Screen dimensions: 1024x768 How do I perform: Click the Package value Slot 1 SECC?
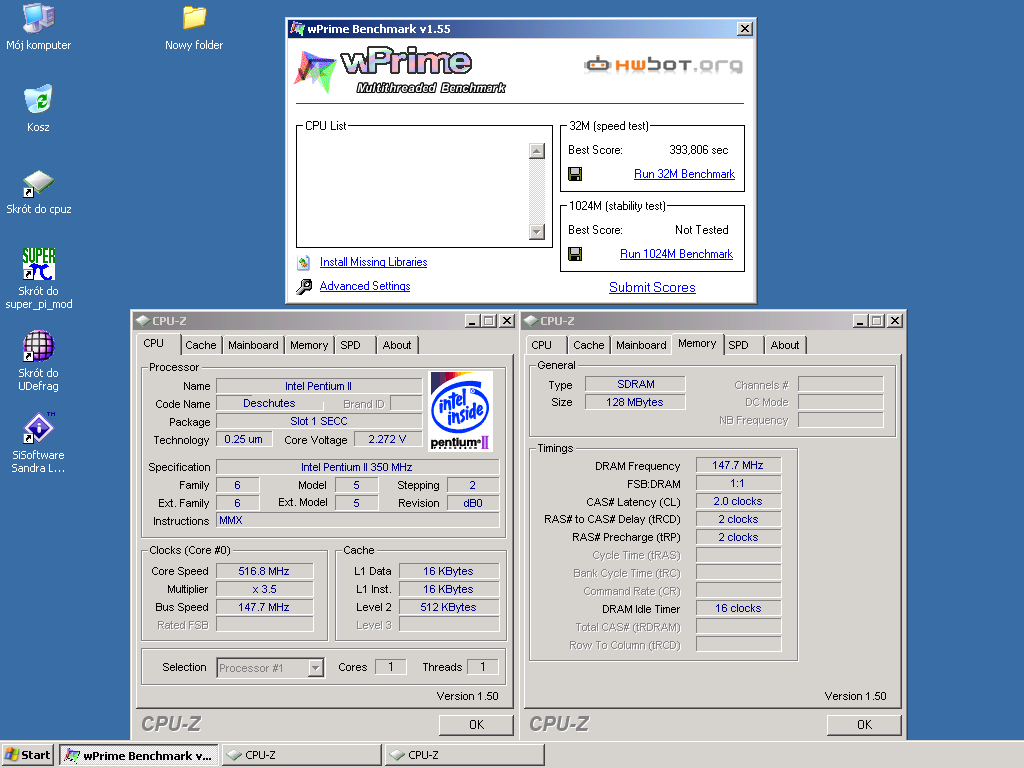coord(319,421)
